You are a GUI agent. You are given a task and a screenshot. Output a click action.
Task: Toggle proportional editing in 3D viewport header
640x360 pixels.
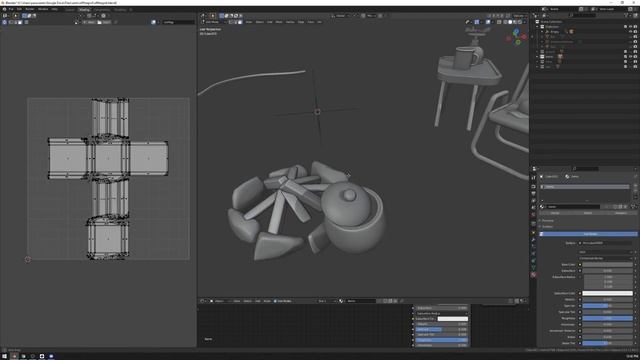380,16
